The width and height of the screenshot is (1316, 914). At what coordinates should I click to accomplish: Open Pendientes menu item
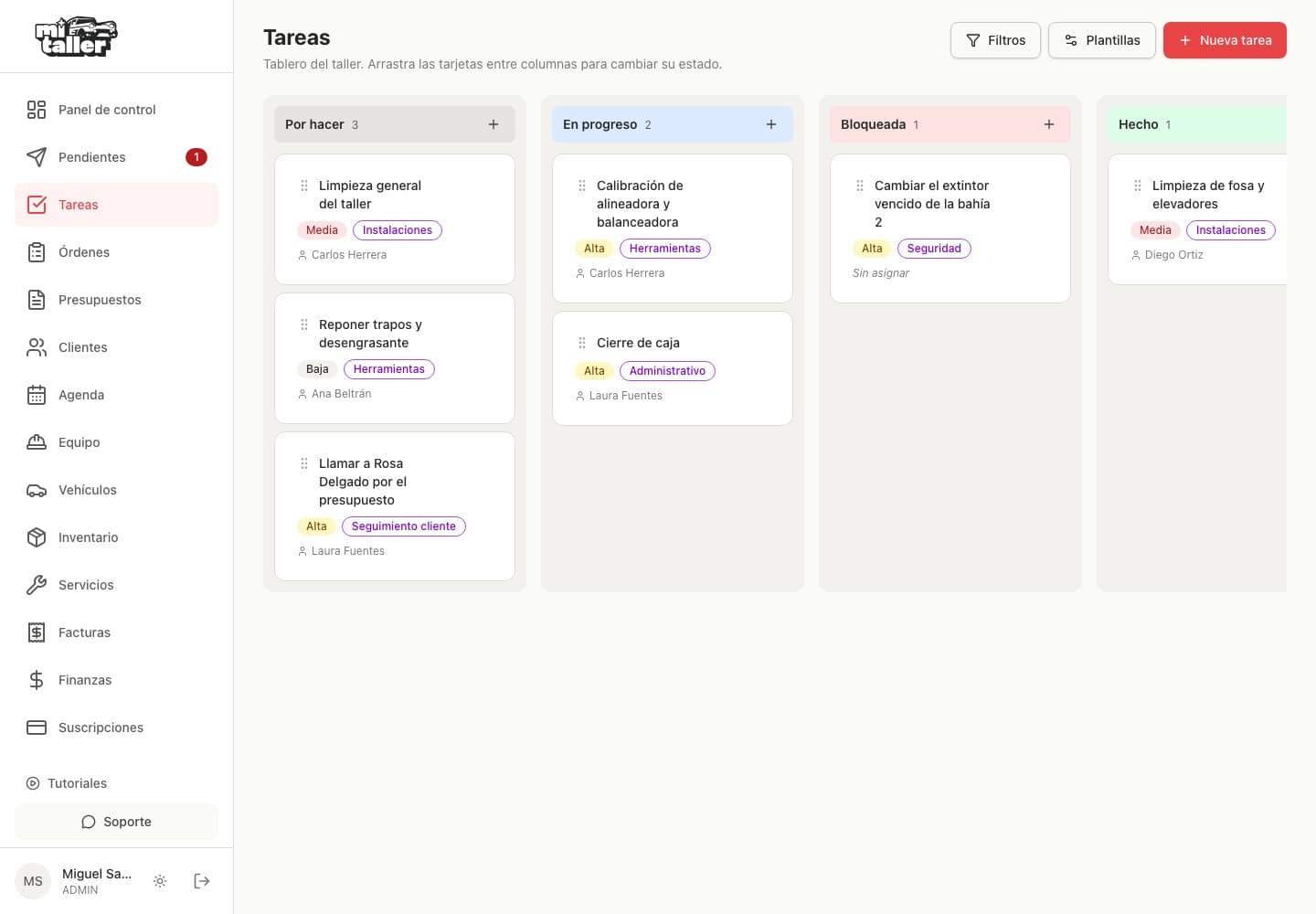(x=116, y=157)
